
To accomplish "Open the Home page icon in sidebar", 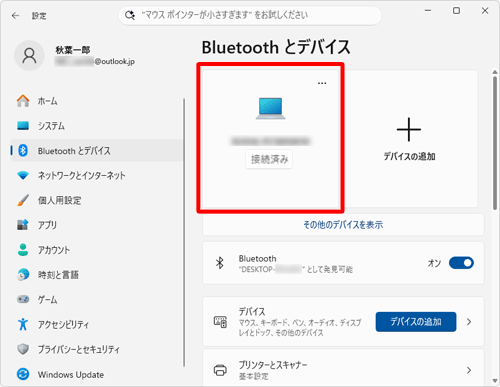I will click(23, 101).
